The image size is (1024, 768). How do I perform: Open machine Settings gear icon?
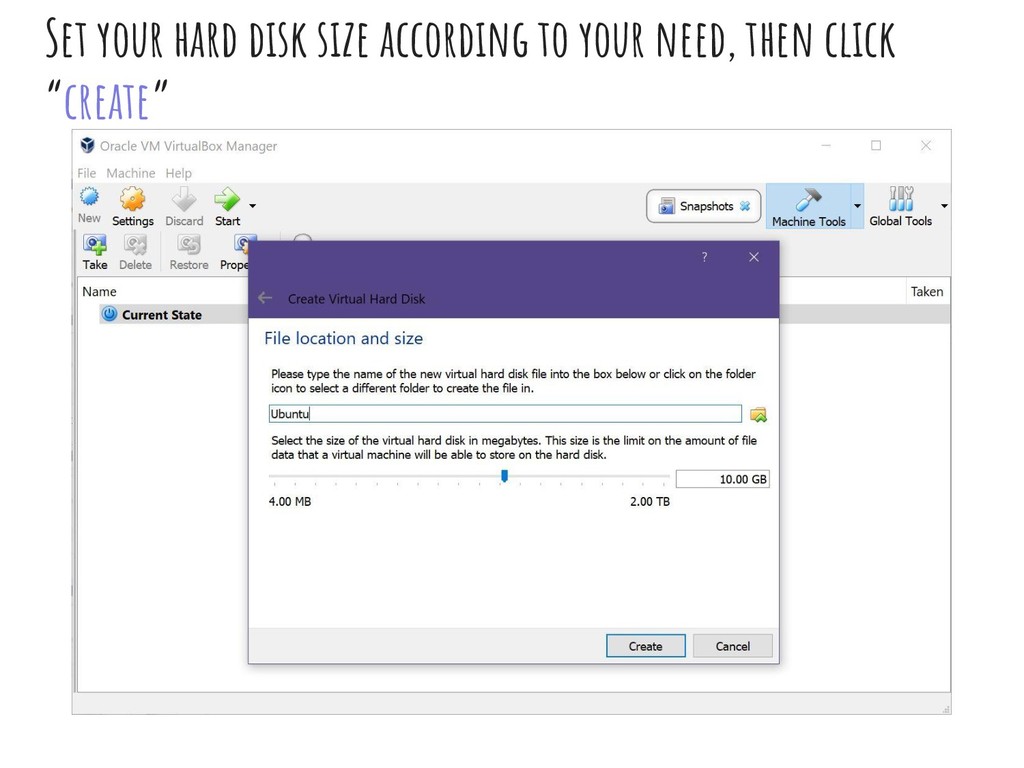click(132, 199)
